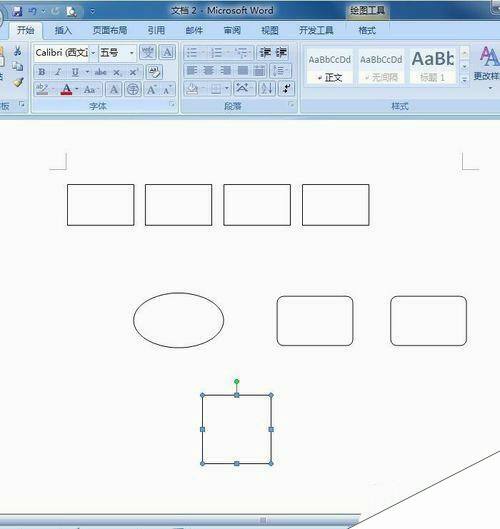This screenshot has width=500, height=529.
Task: Activate the Format Painter brush
Action: coord(18,82)
